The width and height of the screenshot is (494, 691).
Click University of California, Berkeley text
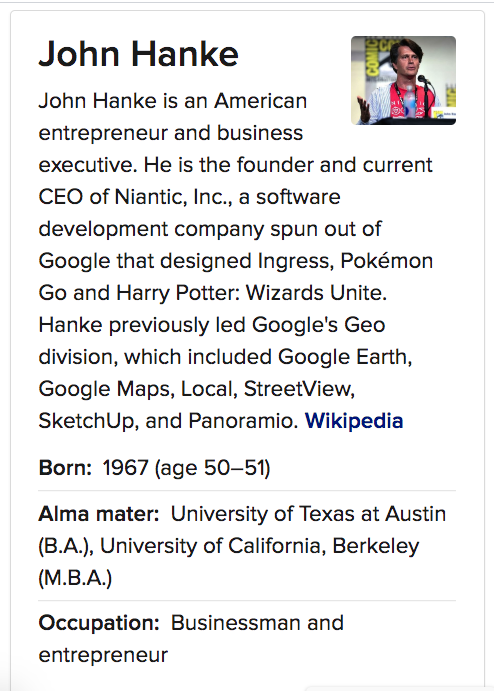pyautogui.click(x=260, y=546)
